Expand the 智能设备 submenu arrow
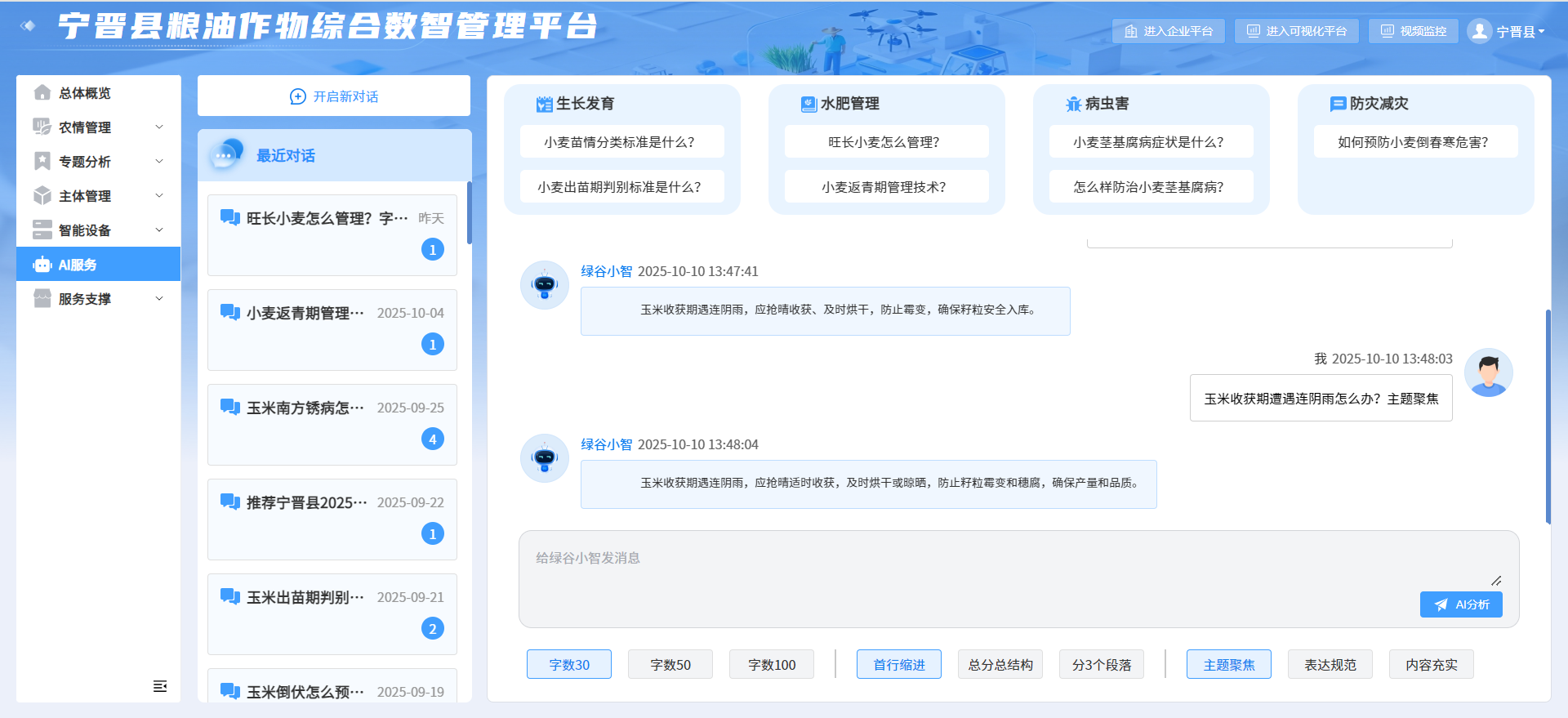This screenshot has width=1568, height=718. (x=159, y=230)
